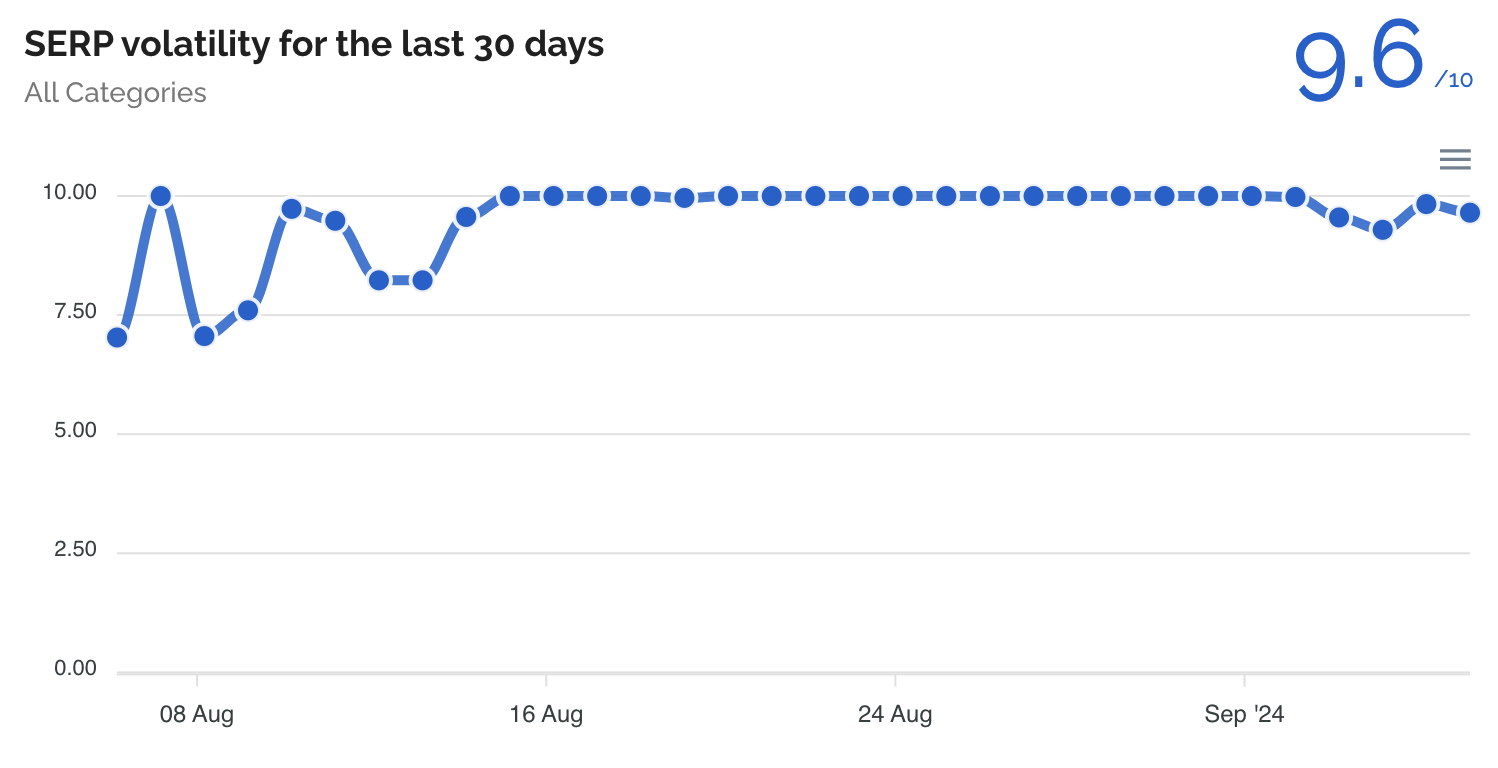Select the All Categories subtitle
Screen dimensions: 1498x768
click(115, 93)
